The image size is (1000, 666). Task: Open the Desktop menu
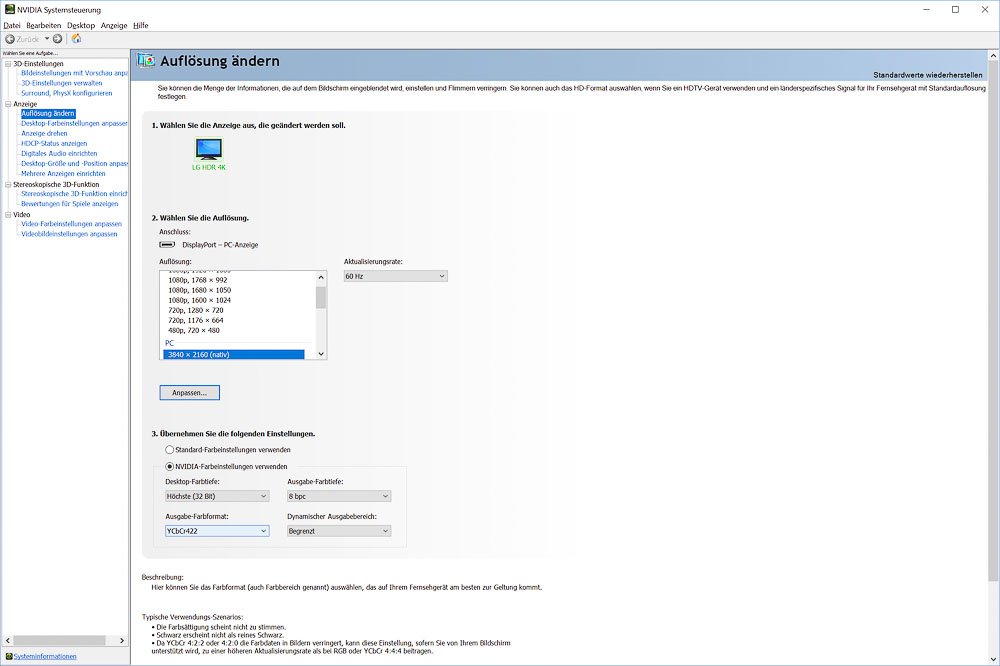tap(81, 26)
